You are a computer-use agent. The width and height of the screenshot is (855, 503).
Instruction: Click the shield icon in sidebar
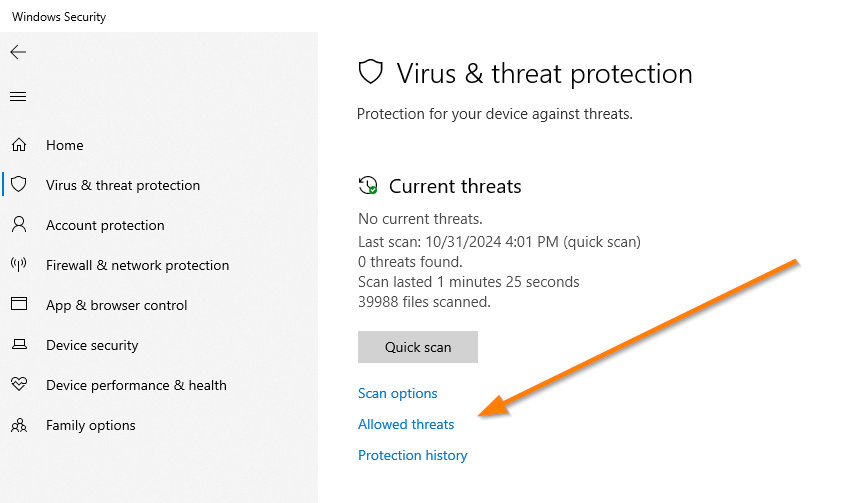(x=18, y=185)
